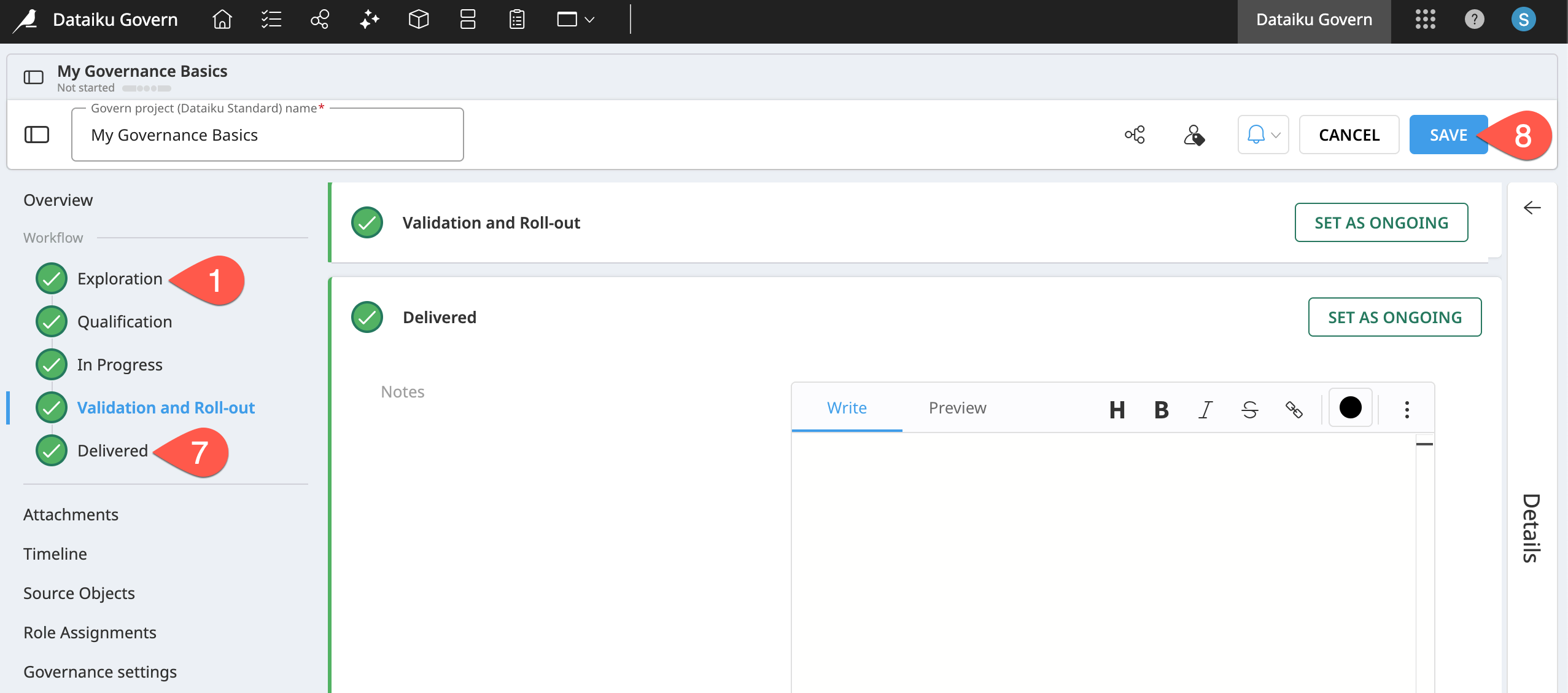Open the blueprint cube icon in the navbar
This screenshot has height=693, width=1568.
coord(417,20)
